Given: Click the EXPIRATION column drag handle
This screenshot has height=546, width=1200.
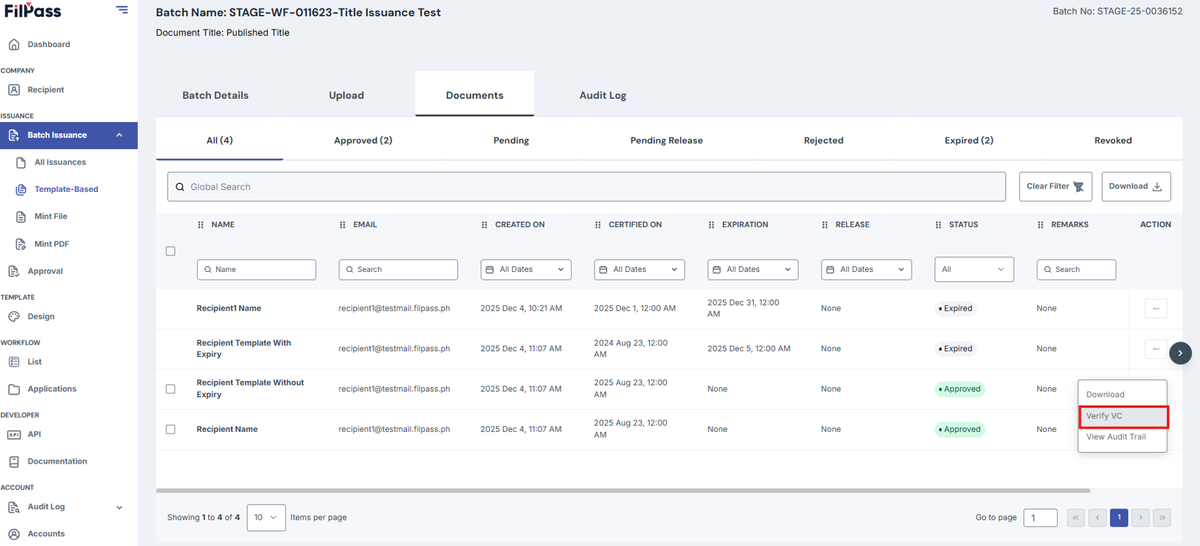Looking at the screenshot, I should click(712, 225).
